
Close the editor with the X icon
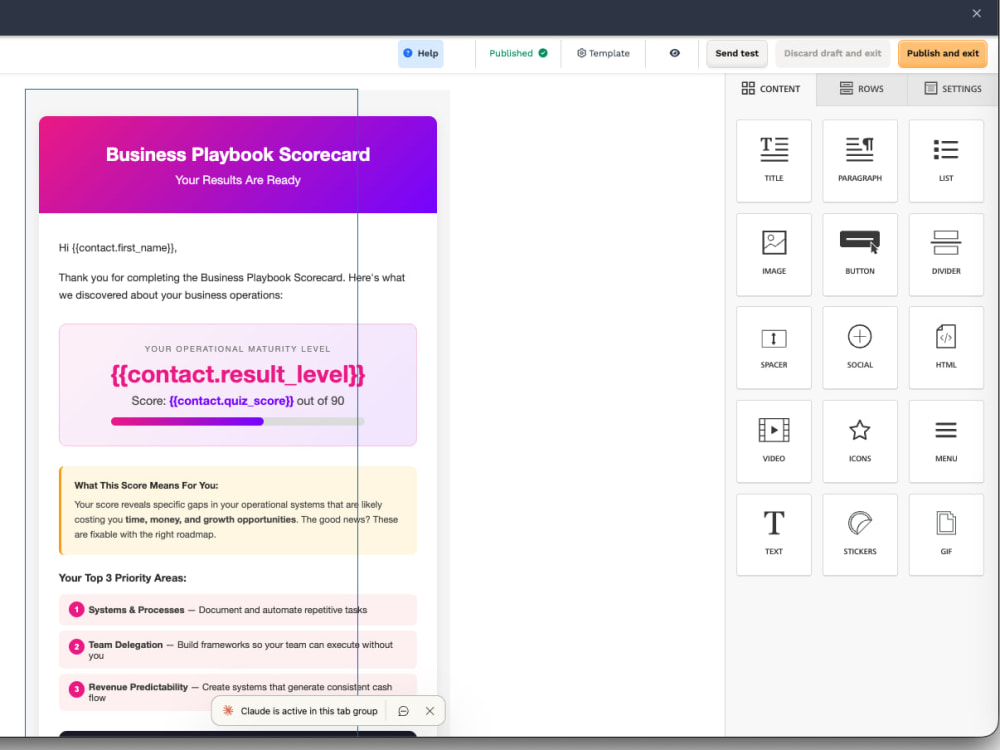(976, 13)
